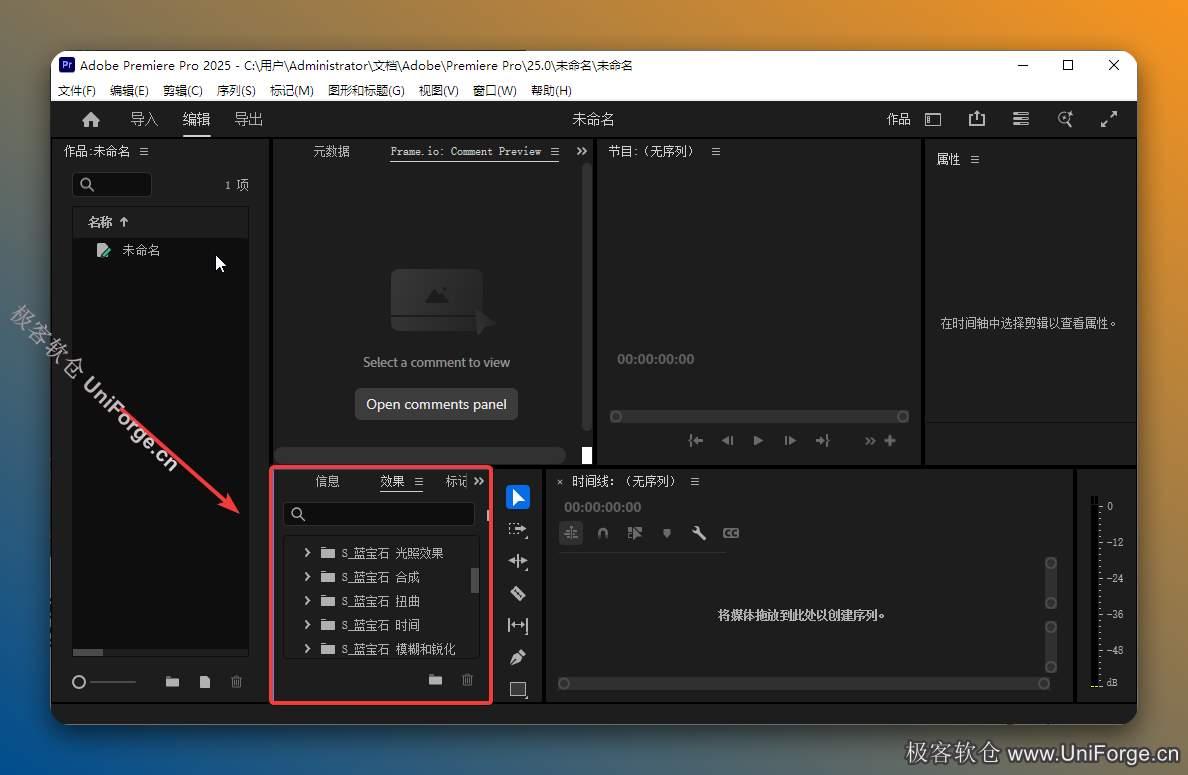Show overflow tabs in source panel group
The image size is (1188, 775).
coord(582,151)
